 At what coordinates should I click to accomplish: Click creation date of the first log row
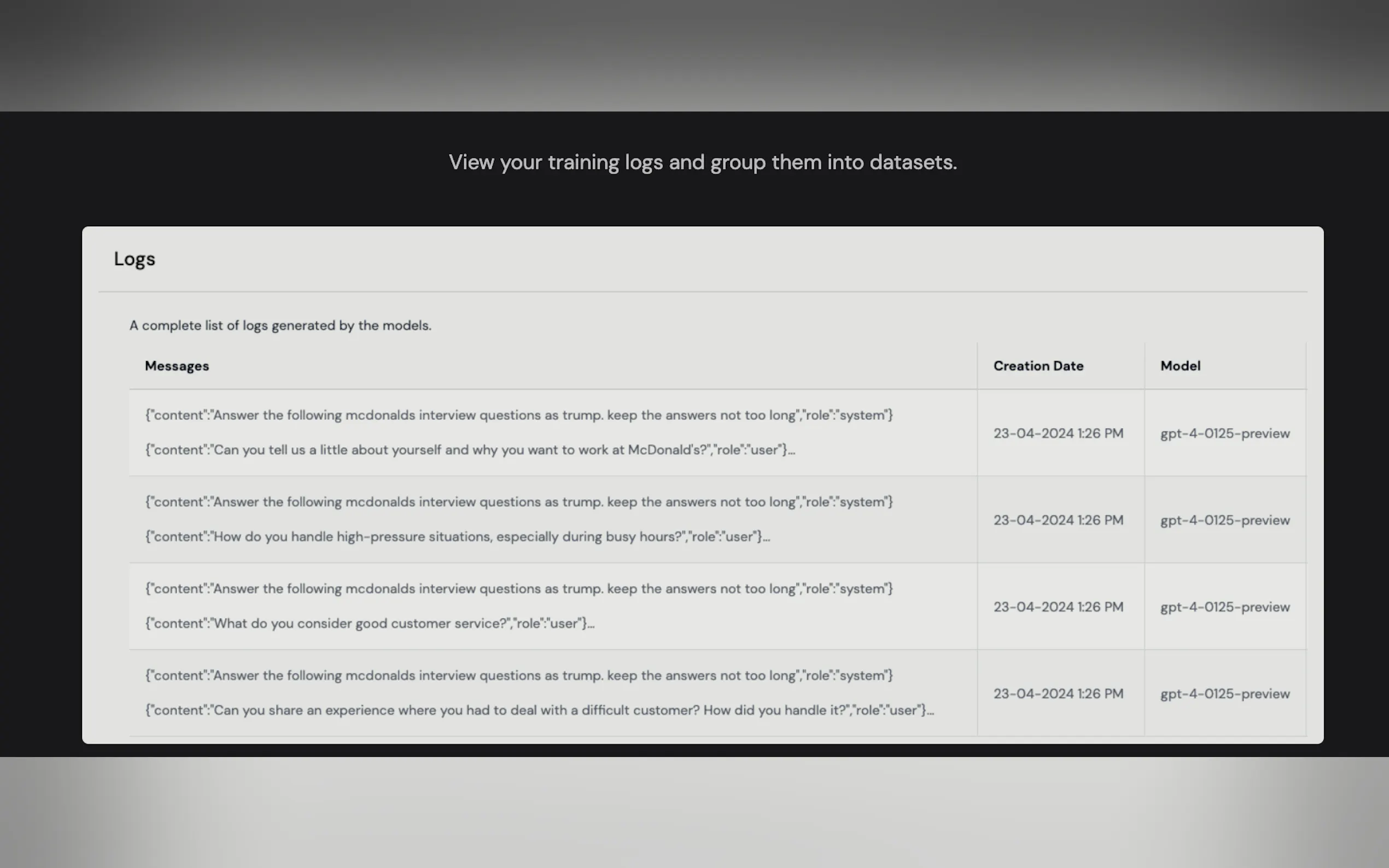1058,433
